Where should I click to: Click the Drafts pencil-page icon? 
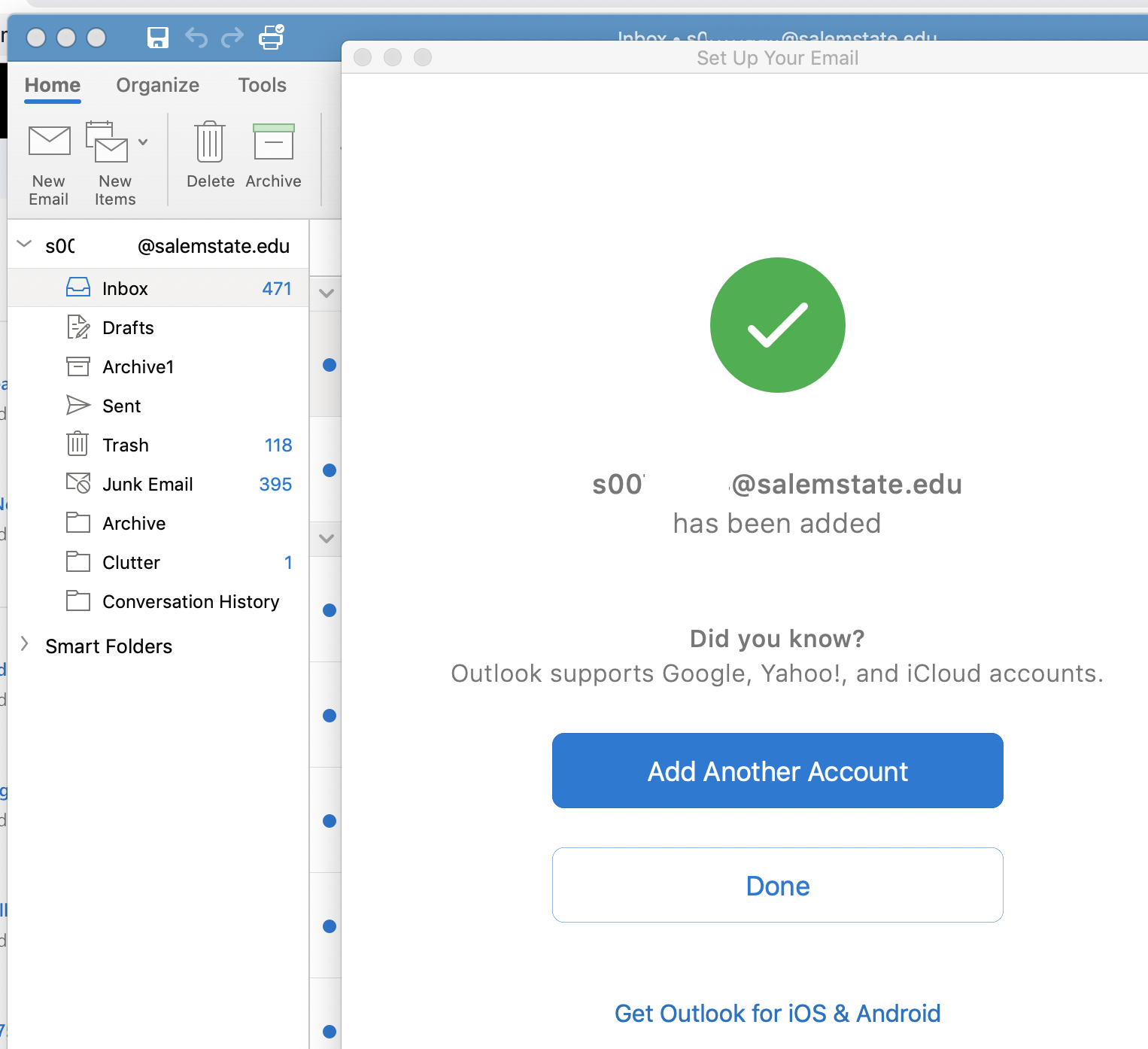(x=78, y=327)
